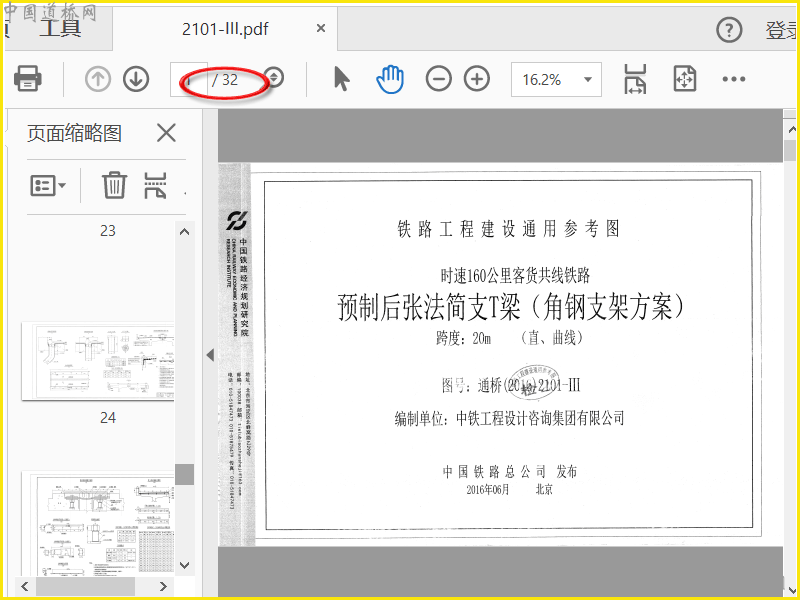This screenshot has height=600, width=800.
Task: Switch to the 工具 tab
Action: click(x=61, y=28)
